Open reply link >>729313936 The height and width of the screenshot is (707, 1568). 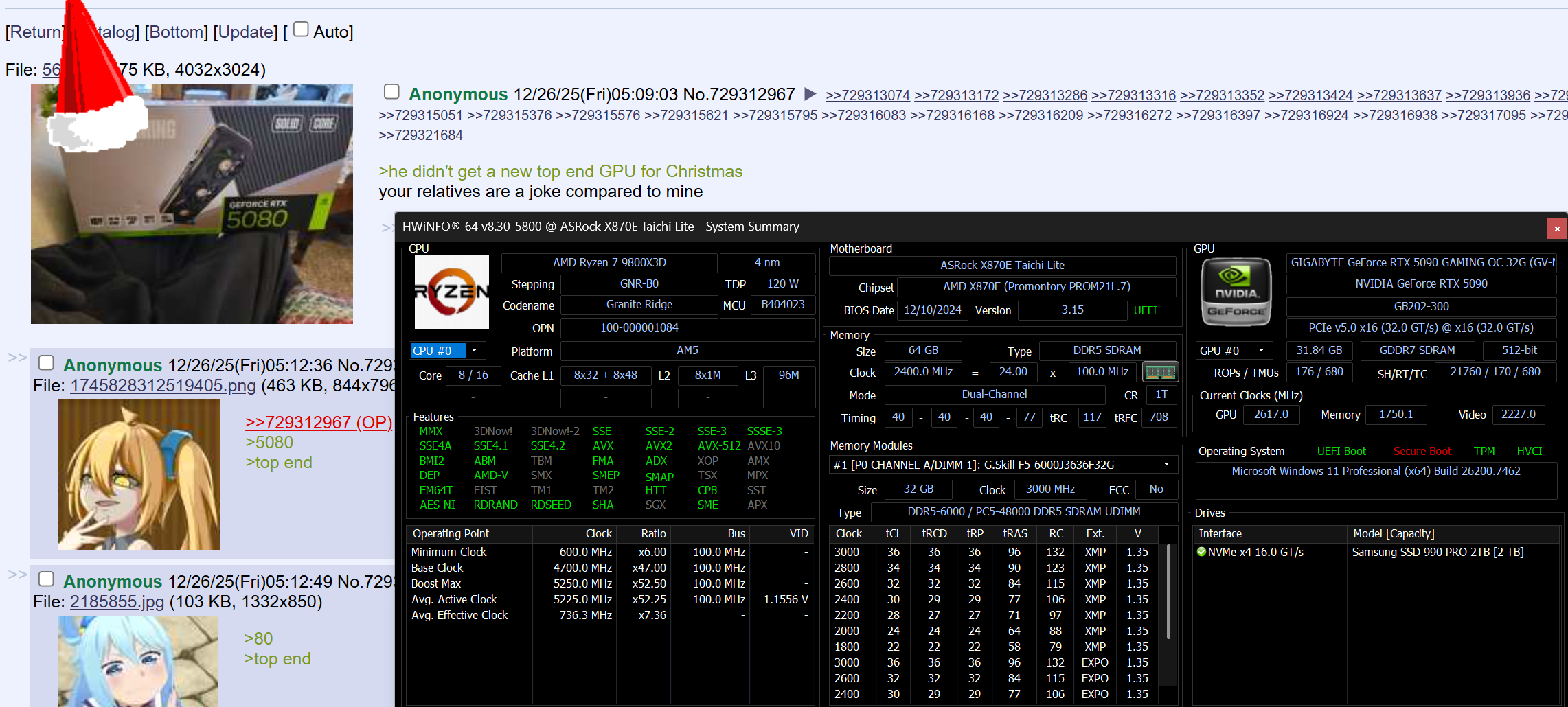(x=1488, y=95)
